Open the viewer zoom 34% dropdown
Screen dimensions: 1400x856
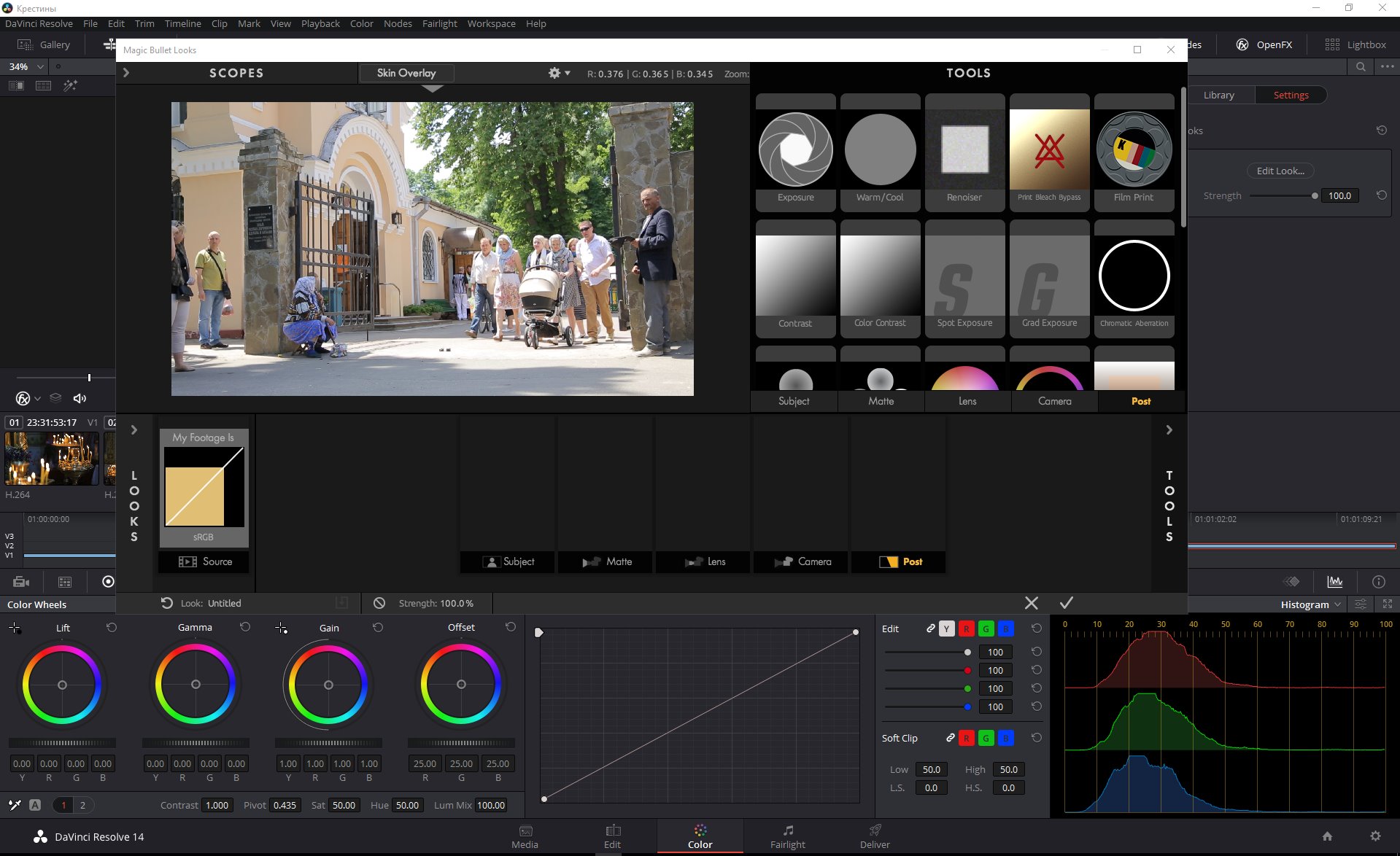click(x=26, y=66)
